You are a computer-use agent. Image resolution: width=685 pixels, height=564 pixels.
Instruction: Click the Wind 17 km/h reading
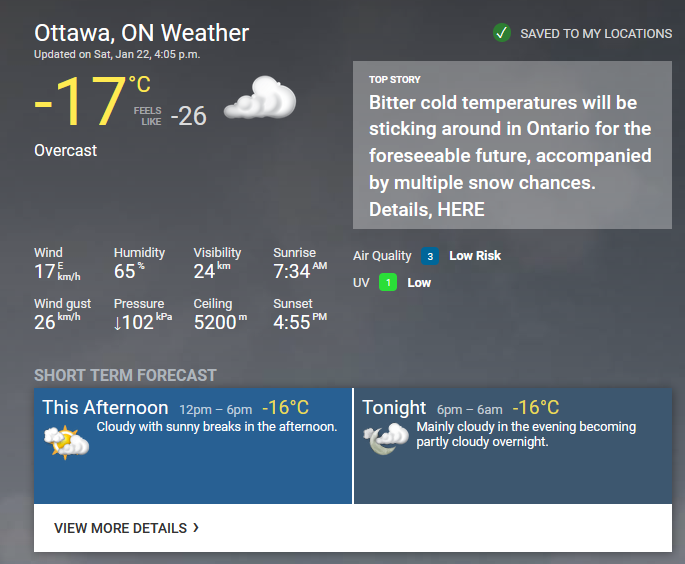[57, 271]
